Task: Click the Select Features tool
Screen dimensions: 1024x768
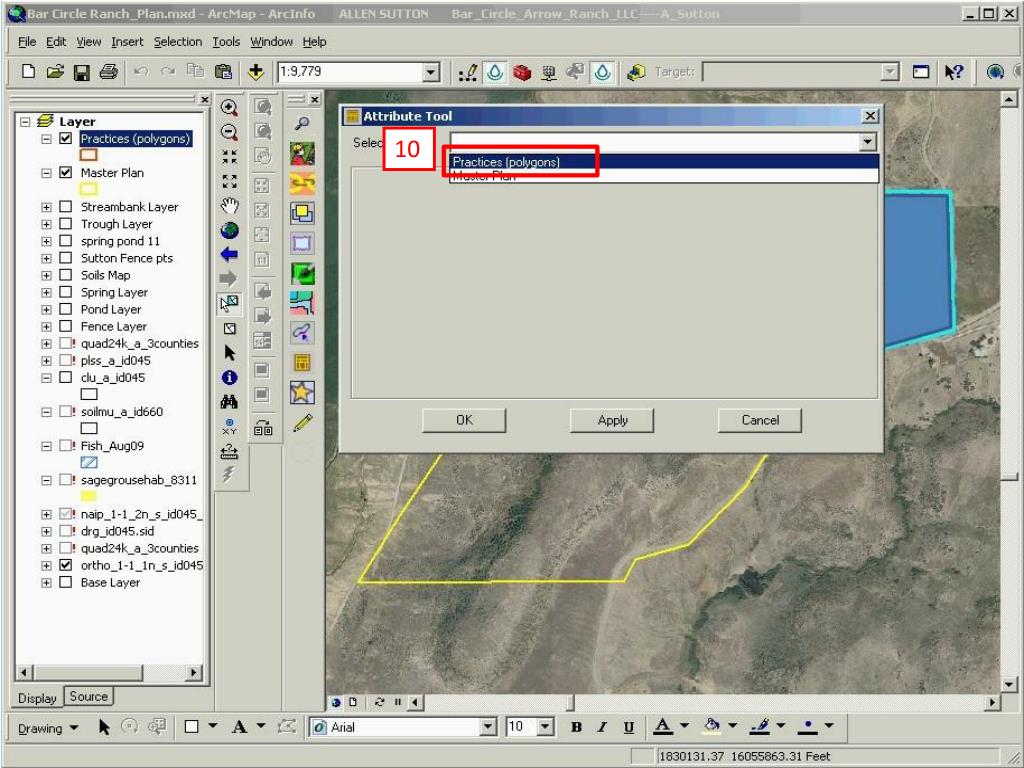Action: pos(229,304)
